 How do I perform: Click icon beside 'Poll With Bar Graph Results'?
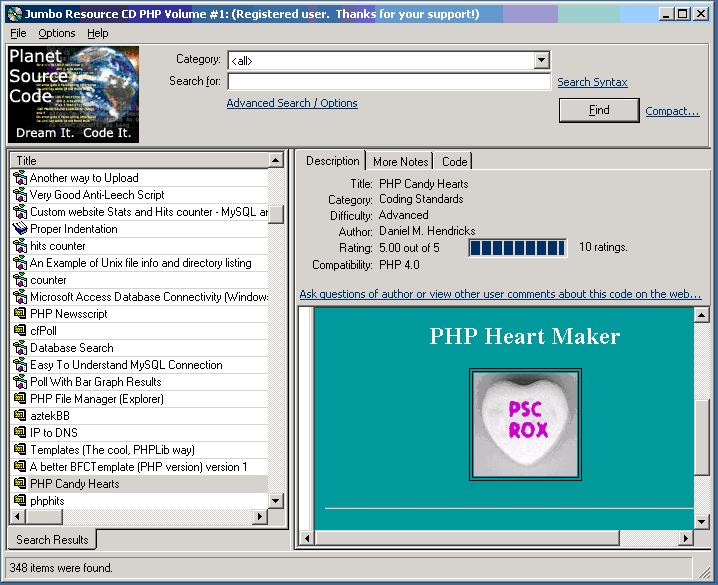[x=20, y=381]
